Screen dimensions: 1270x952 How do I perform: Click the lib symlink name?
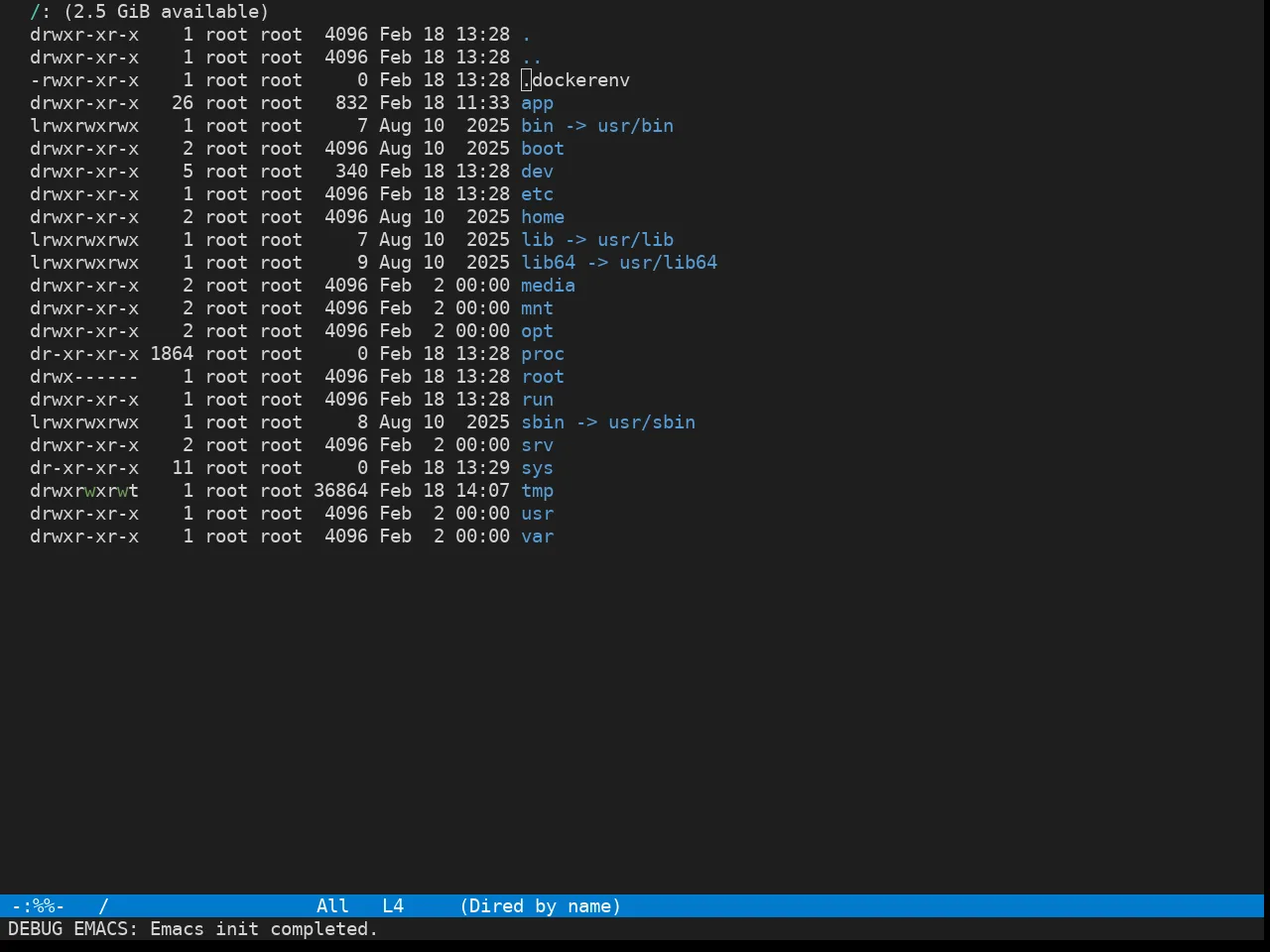tap(537, 240)
